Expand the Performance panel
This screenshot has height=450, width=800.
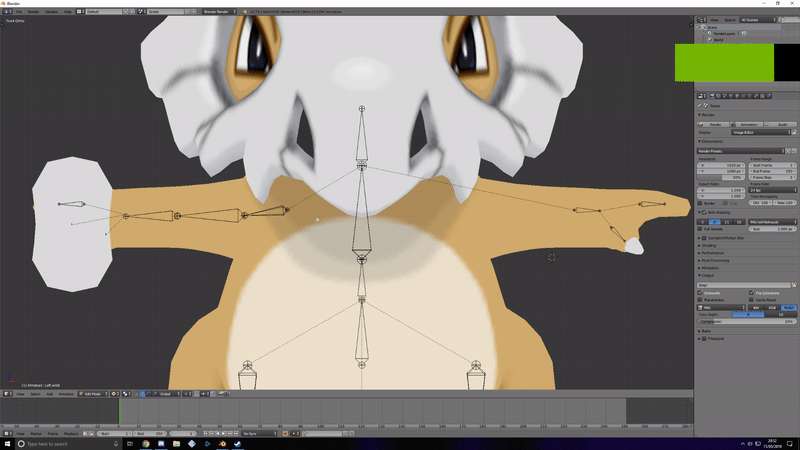711,253
